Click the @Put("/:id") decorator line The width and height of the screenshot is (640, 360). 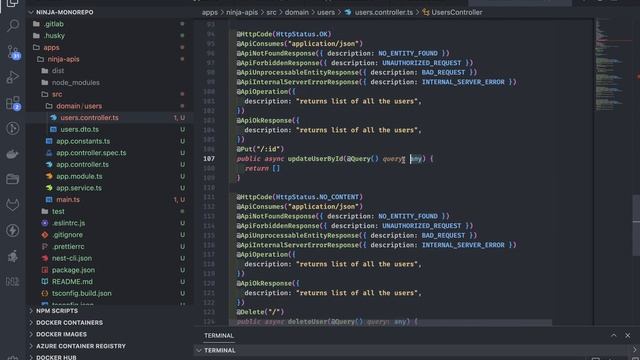tap(260, 149)
